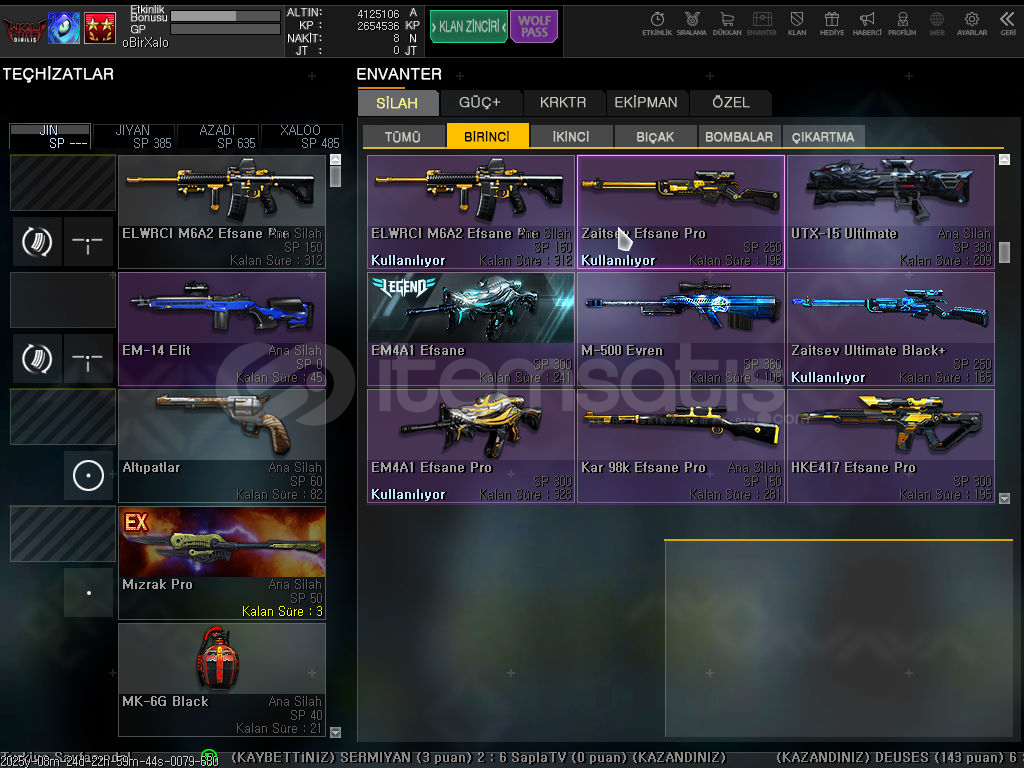Click the circle crosshair icon beside Altıpatlar
Image resolution: width=1024 pixels, height=768 pixels.
pos(88,475)
